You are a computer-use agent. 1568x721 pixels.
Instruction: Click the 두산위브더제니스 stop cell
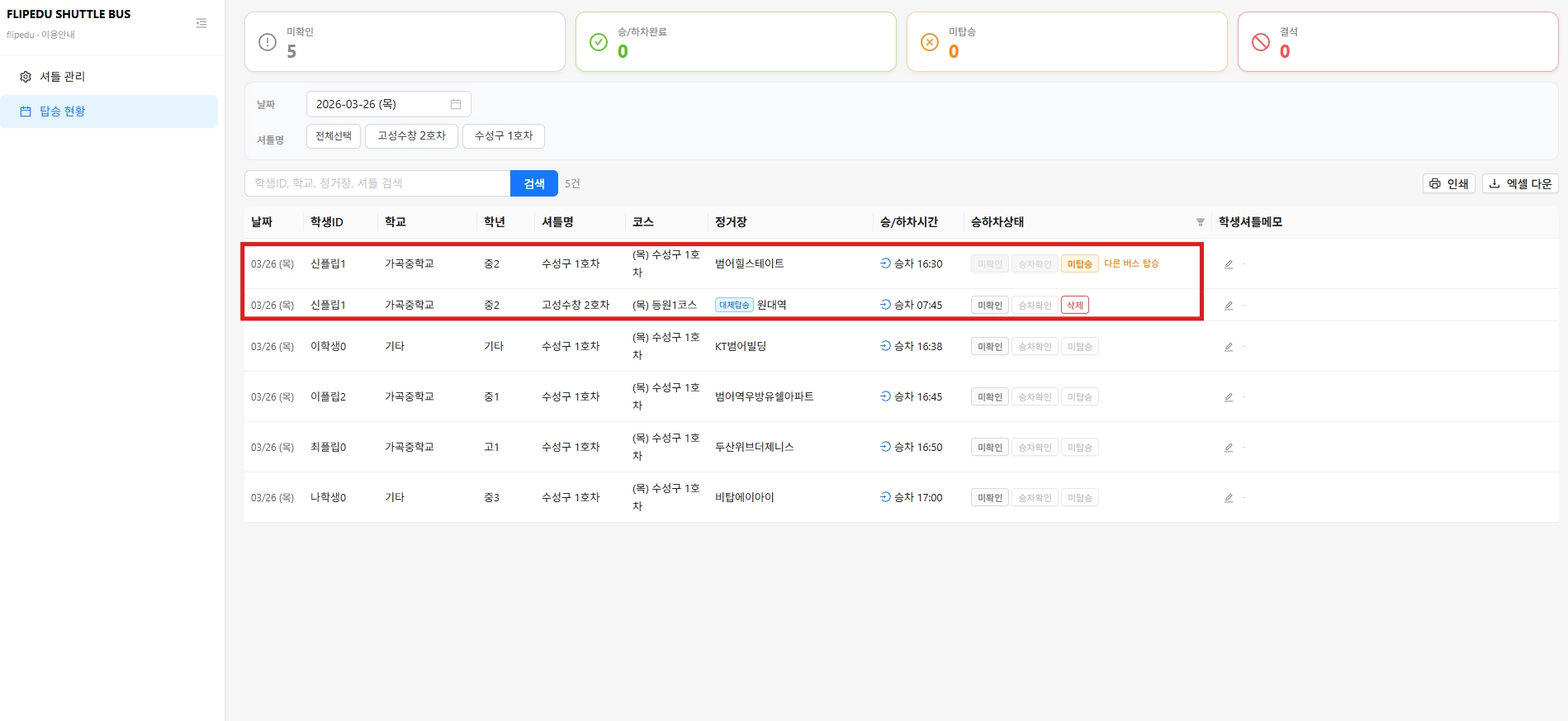tap(755, 448)
